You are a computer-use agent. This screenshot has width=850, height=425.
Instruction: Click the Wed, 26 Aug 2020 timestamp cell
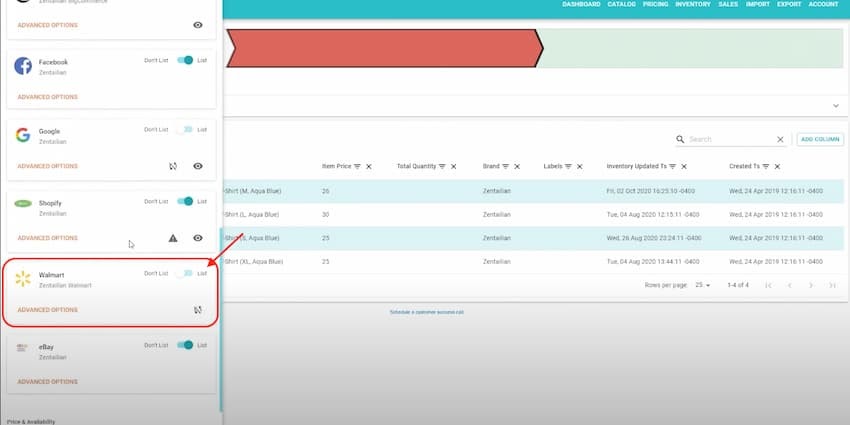click(x=654, y=238)
